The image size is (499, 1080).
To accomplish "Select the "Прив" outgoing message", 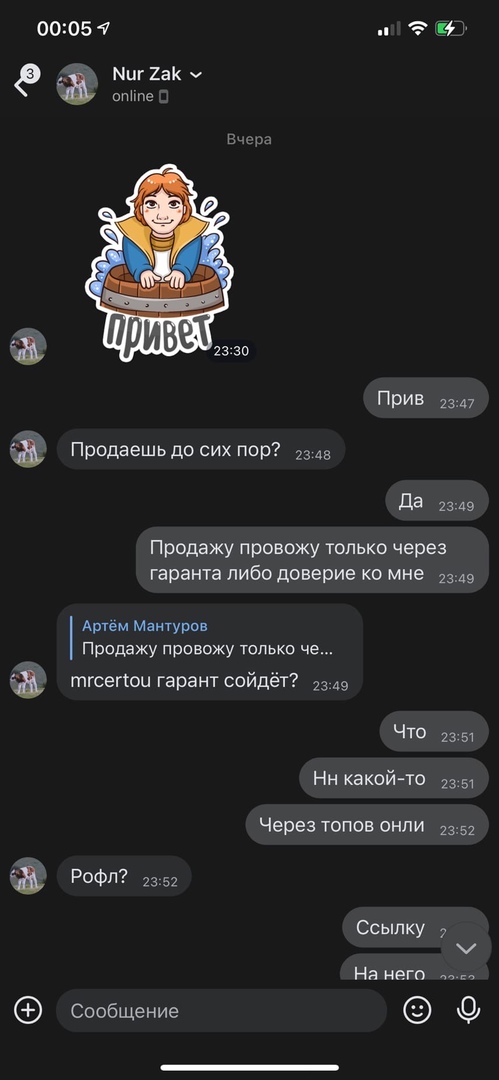I will coord(426,398).
